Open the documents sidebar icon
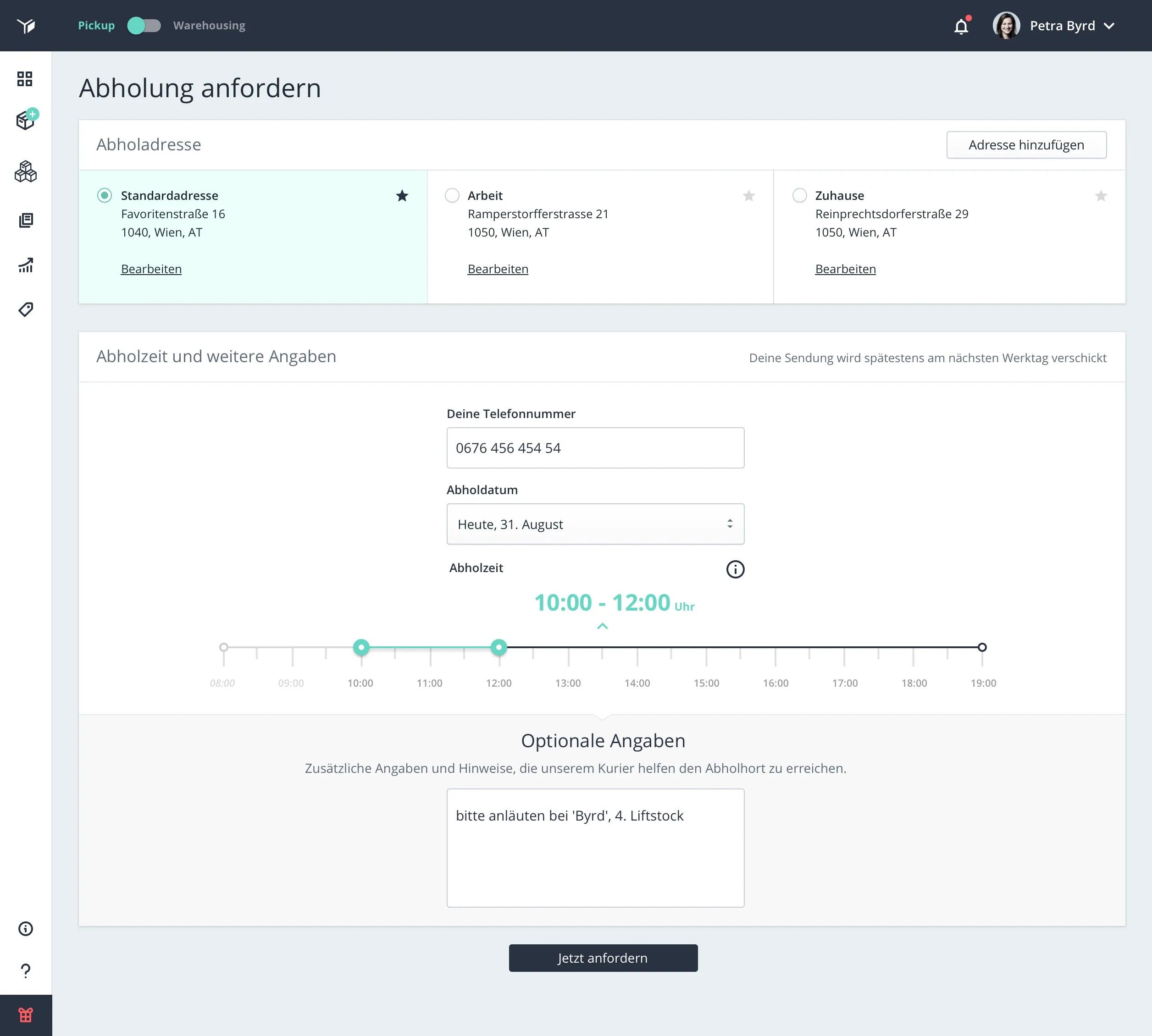This screenshot has height=1036, width=1152. (26, 220)
